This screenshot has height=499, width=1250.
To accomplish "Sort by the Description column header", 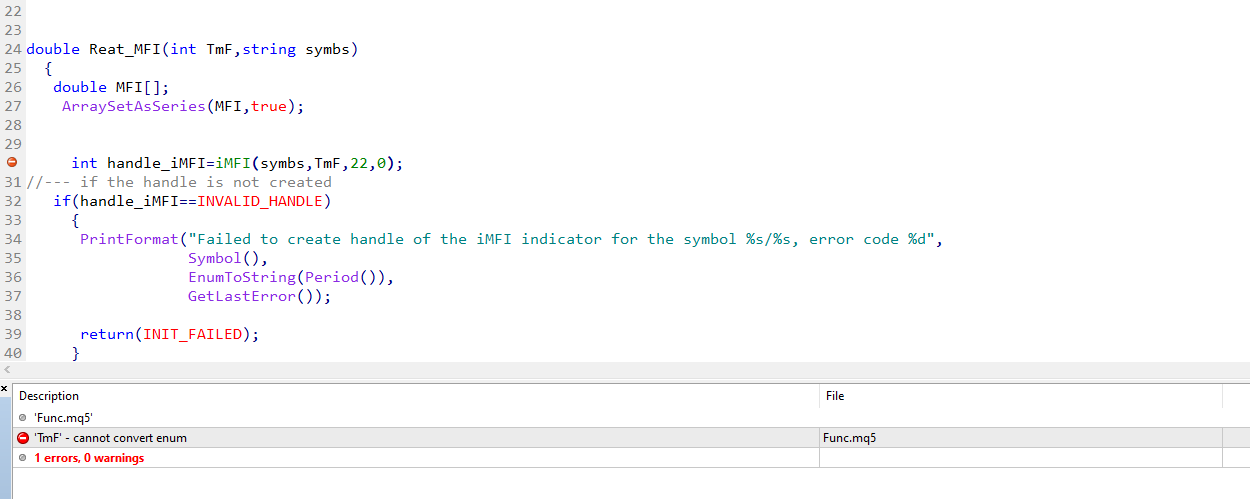I will [49, 396].
